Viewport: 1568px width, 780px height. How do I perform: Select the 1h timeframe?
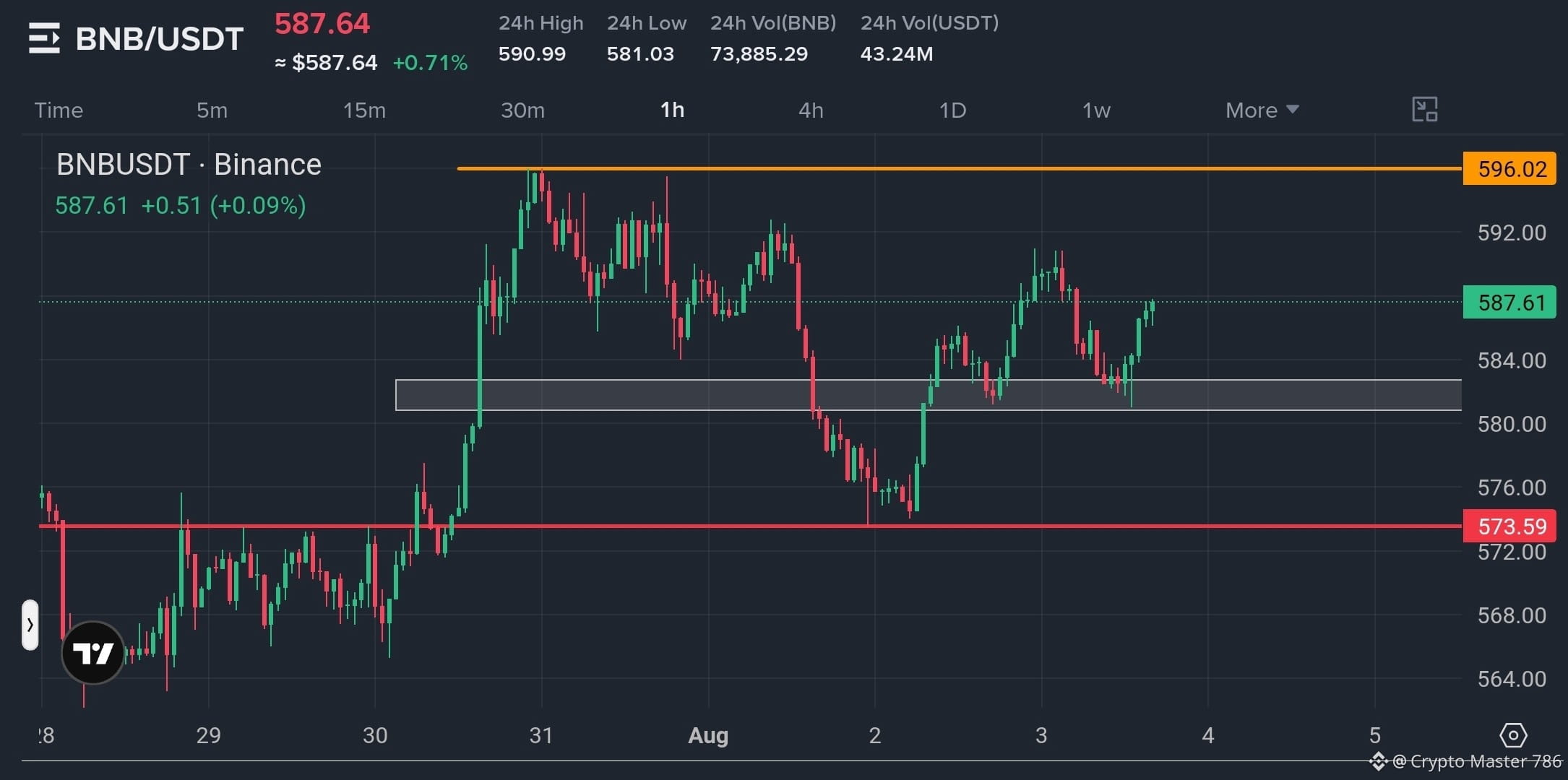point(672,110)
